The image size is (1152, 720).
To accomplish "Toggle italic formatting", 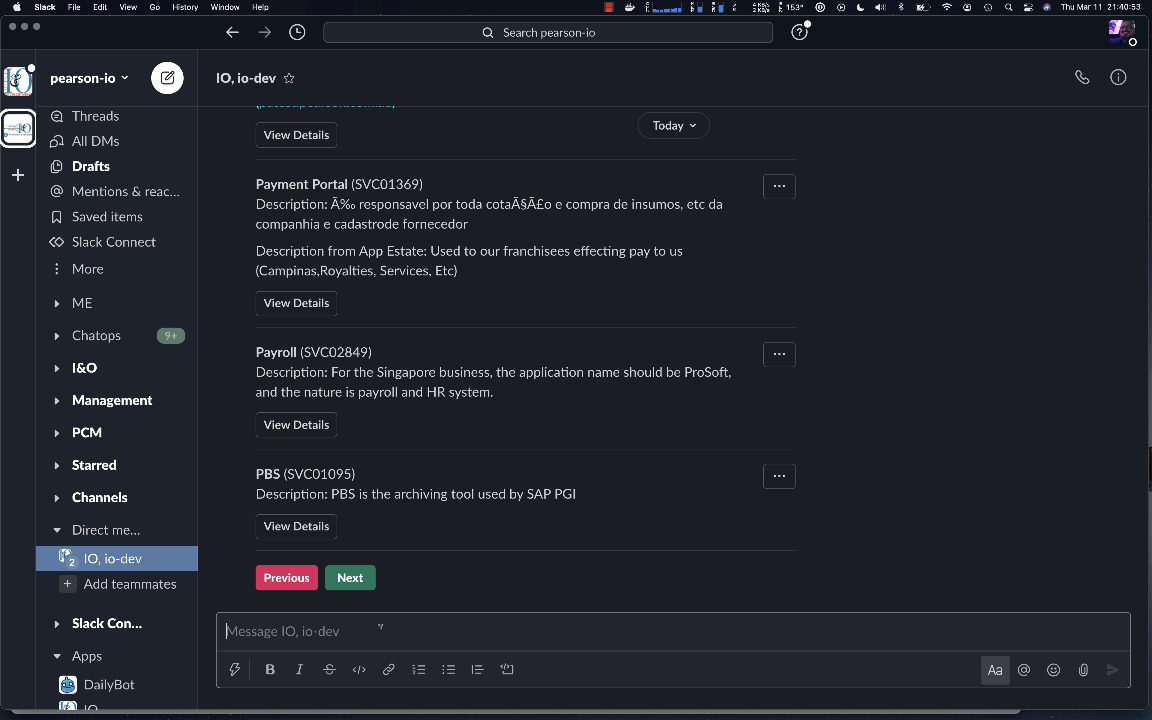I will [x=299, y=669].
